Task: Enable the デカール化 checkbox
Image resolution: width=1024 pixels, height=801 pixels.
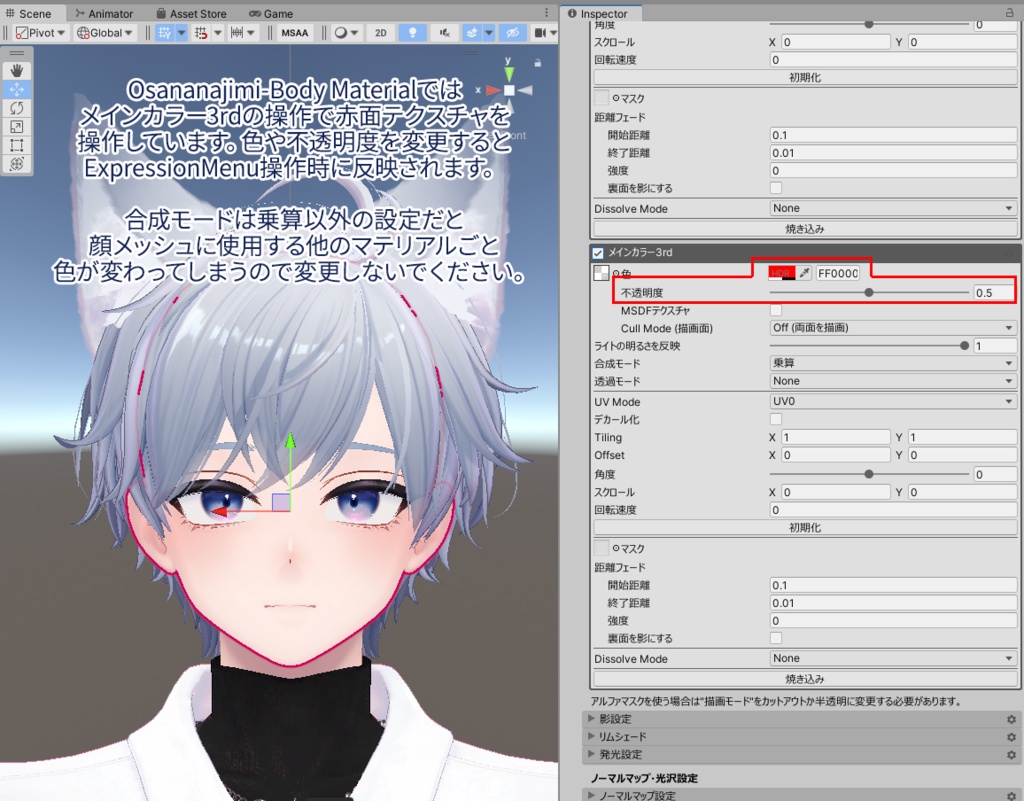Action: [x=776, y=419]
